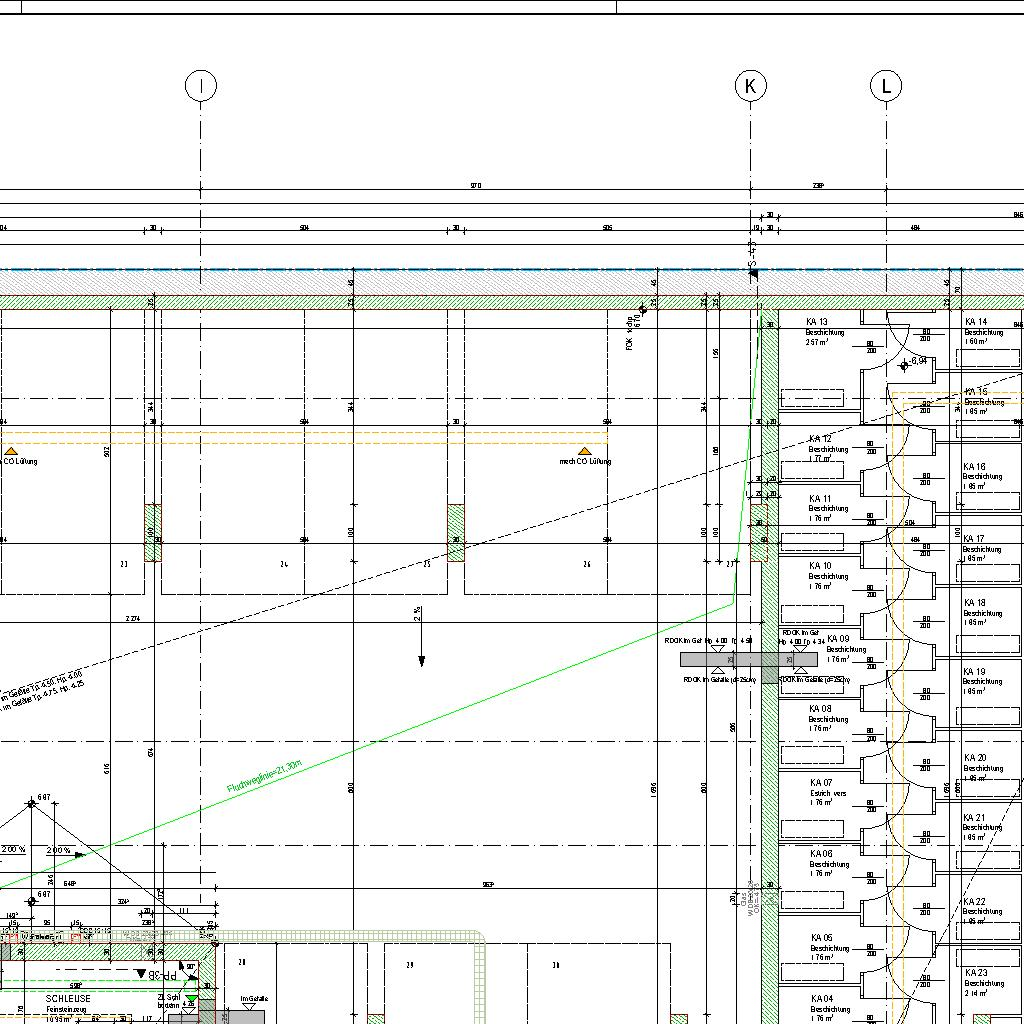The height and width of the screenshot is (1024, 1024).
Task: Select parking space number 26
Action: [586, 565]
